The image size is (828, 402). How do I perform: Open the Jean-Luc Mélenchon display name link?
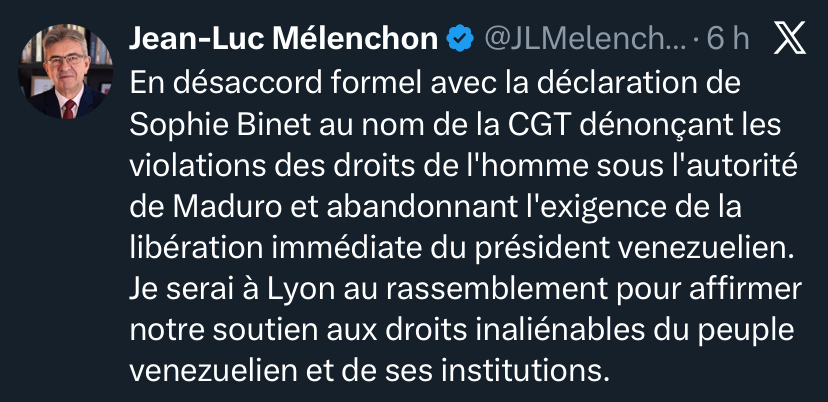click(285, 39)
